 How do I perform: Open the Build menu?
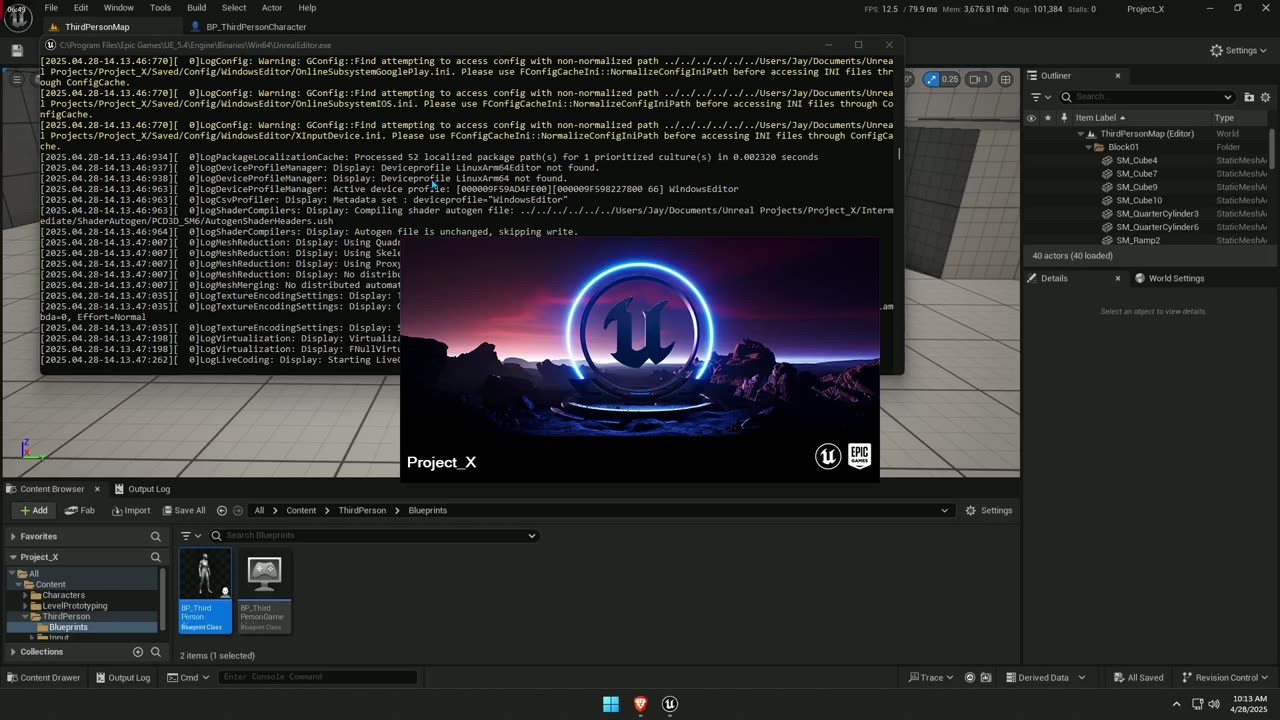(196, 8)
